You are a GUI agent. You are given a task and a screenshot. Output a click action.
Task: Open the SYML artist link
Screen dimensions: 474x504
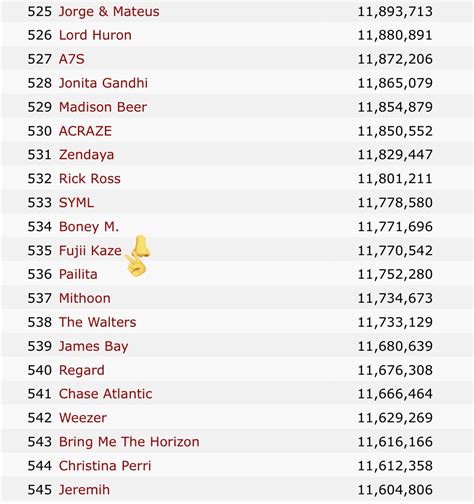tap(76, 203)
